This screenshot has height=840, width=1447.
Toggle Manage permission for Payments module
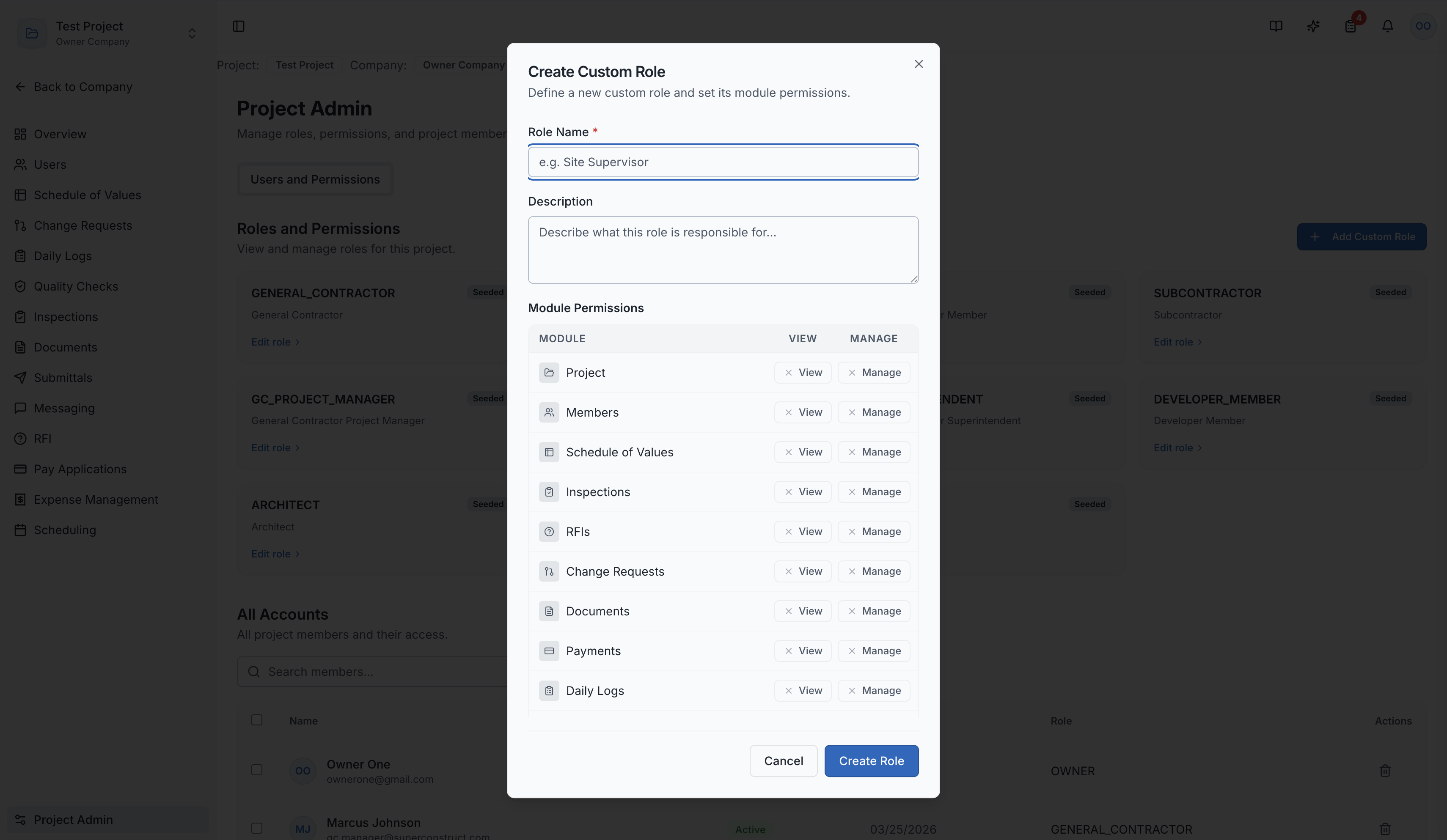[873, 651]
